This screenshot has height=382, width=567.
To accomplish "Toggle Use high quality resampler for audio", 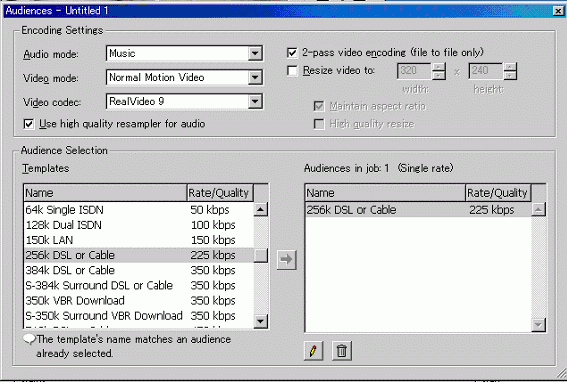I will (x=29, y=124).
